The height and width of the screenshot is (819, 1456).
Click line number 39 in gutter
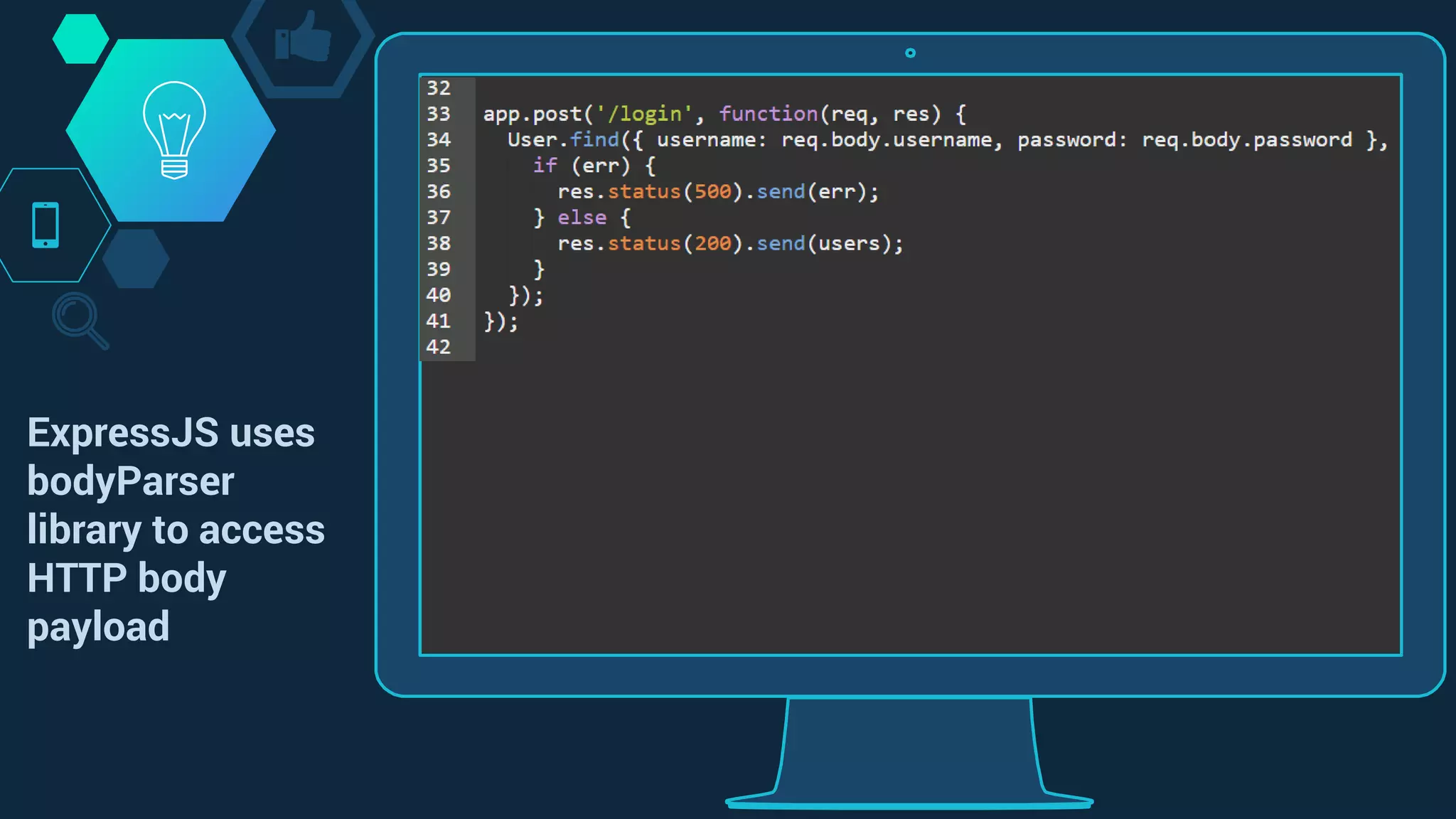point(439,269)
